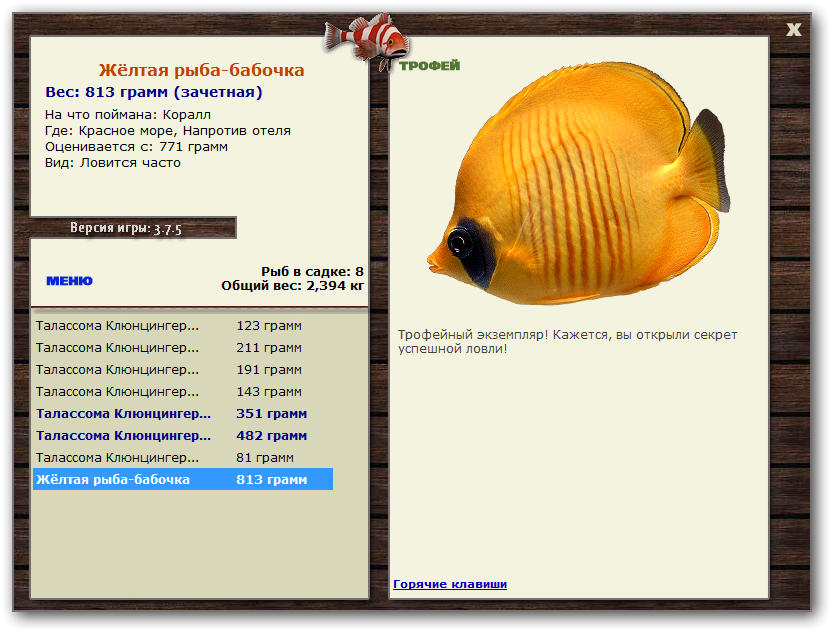Select the bold Талассома 351 грамм entry
832x632 pixels.
click(x=183, y=413)
